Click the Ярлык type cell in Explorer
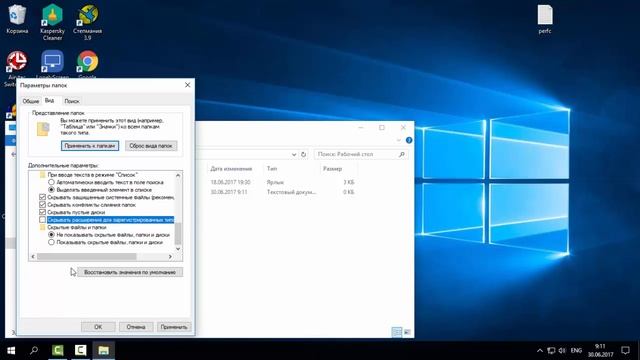 275,182
